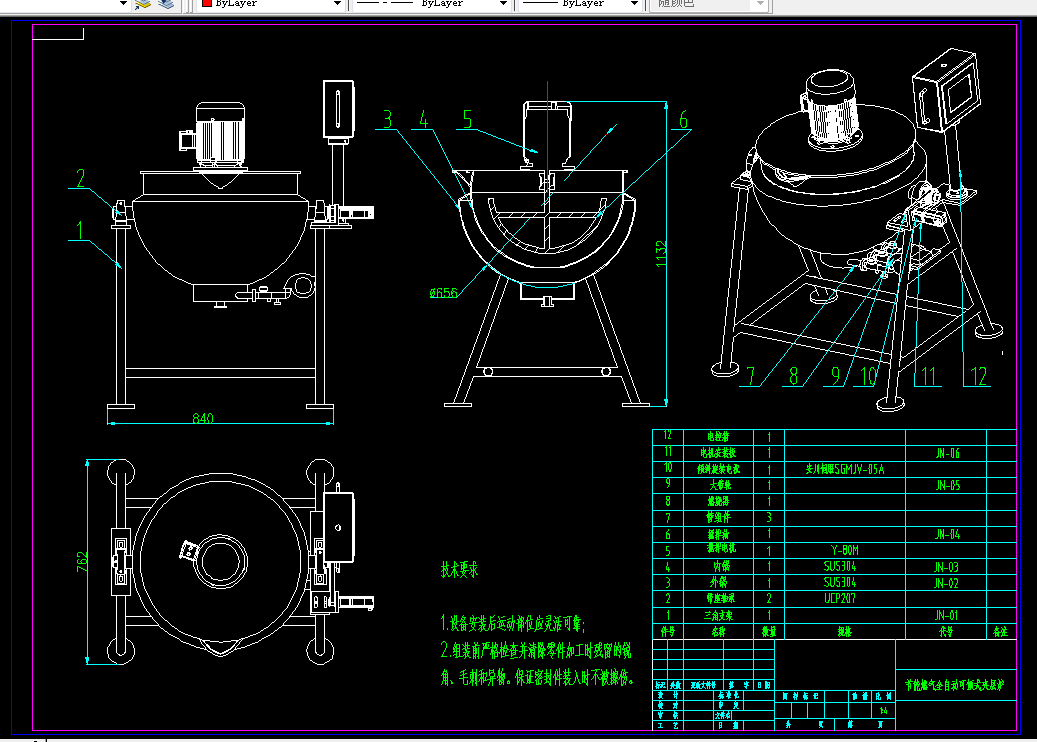The image size is (1037, 742).
Task: Select the 840 width dimension text
Action: pos(203,418)
